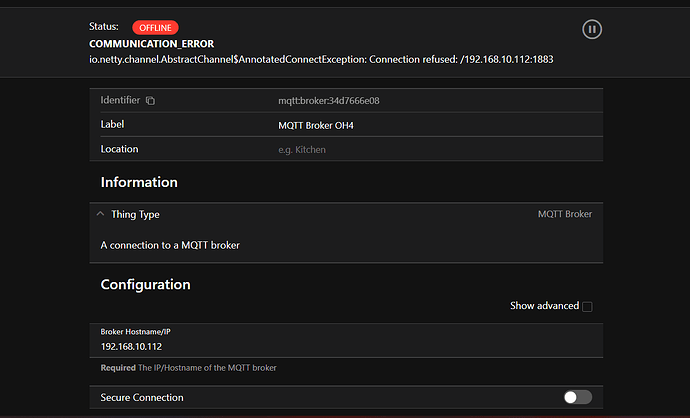Select the Status: label
This screenshot has height=418, width=690.
[104, 26]
